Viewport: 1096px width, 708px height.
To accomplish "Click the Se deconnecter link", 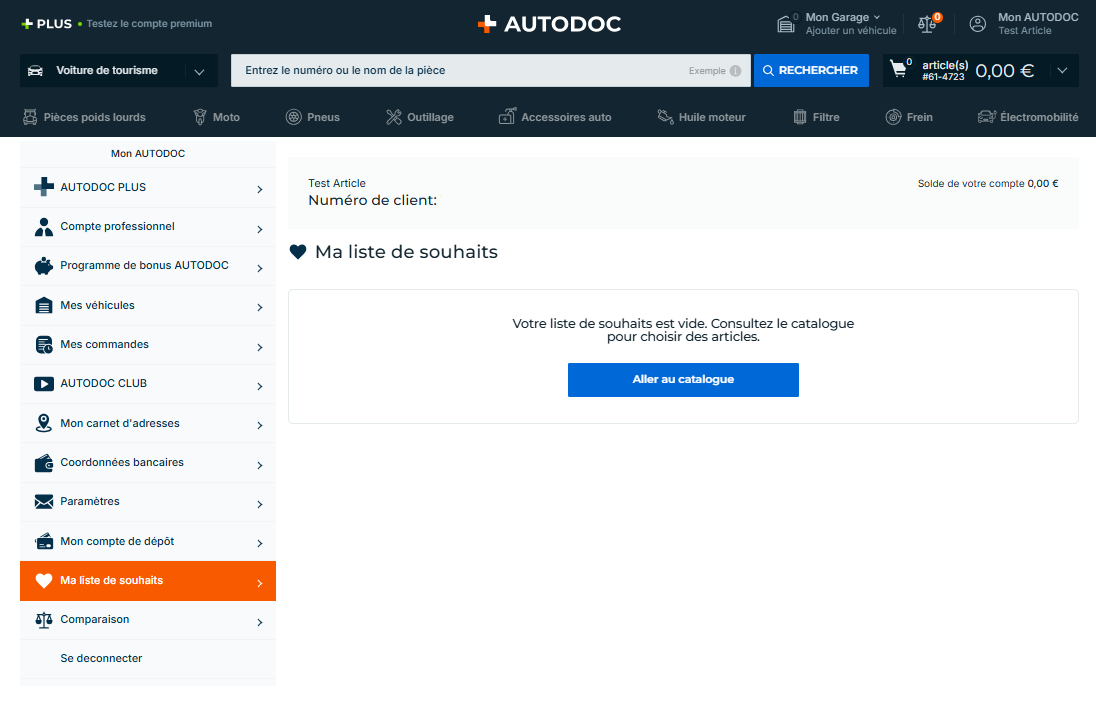I will [x=101, y=659].
